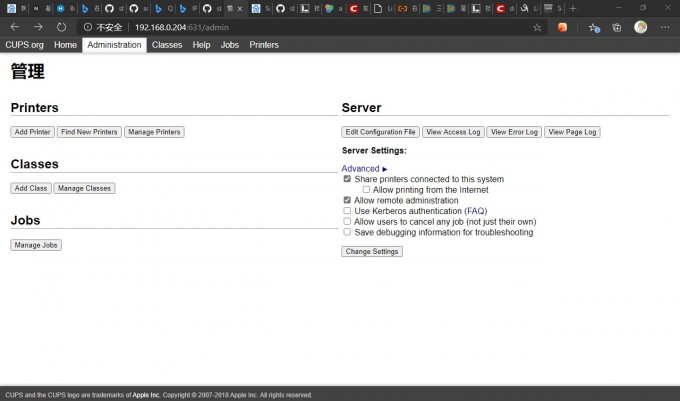This screenshot has width=680, height=401.
Task: Click the user profile avatar
Action: point(640,27)
